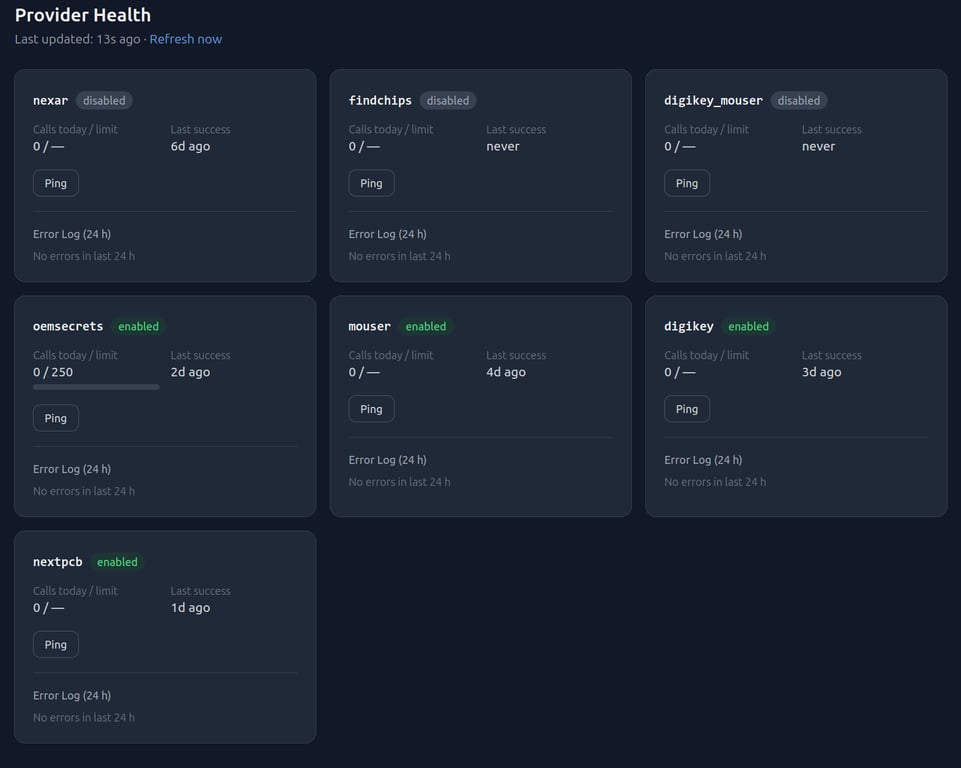
Task: Select the findchips provider name
Action: pos(380,101)
